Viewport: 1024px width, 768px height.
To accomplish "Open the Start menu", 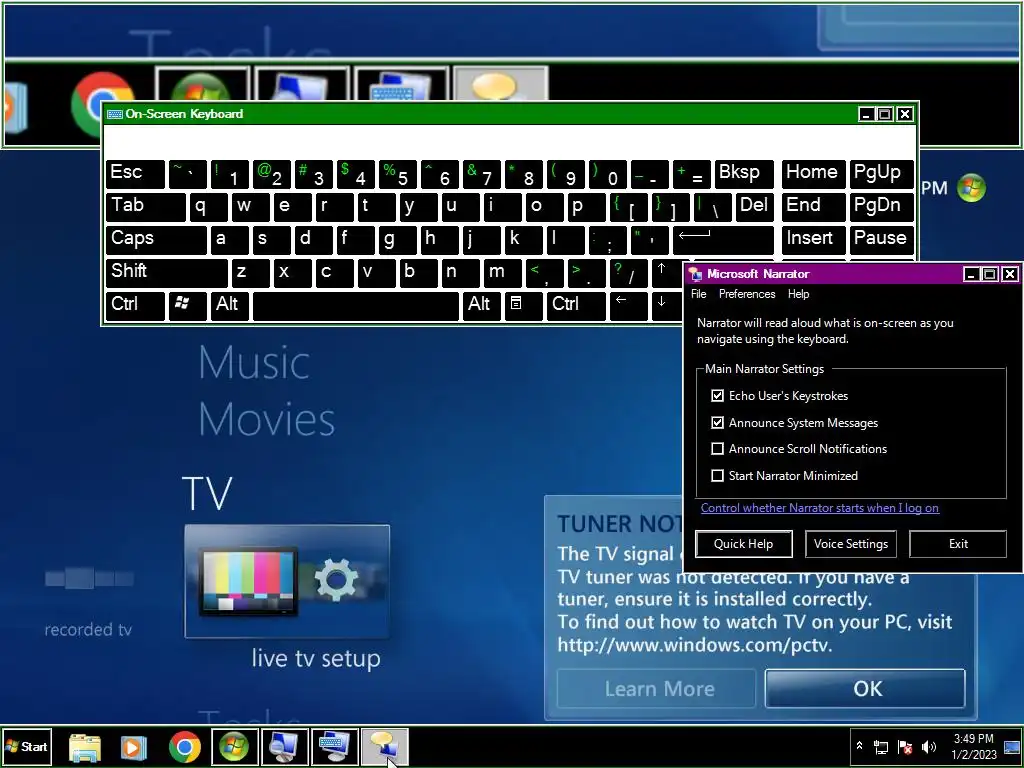I will tap(26, 746).
